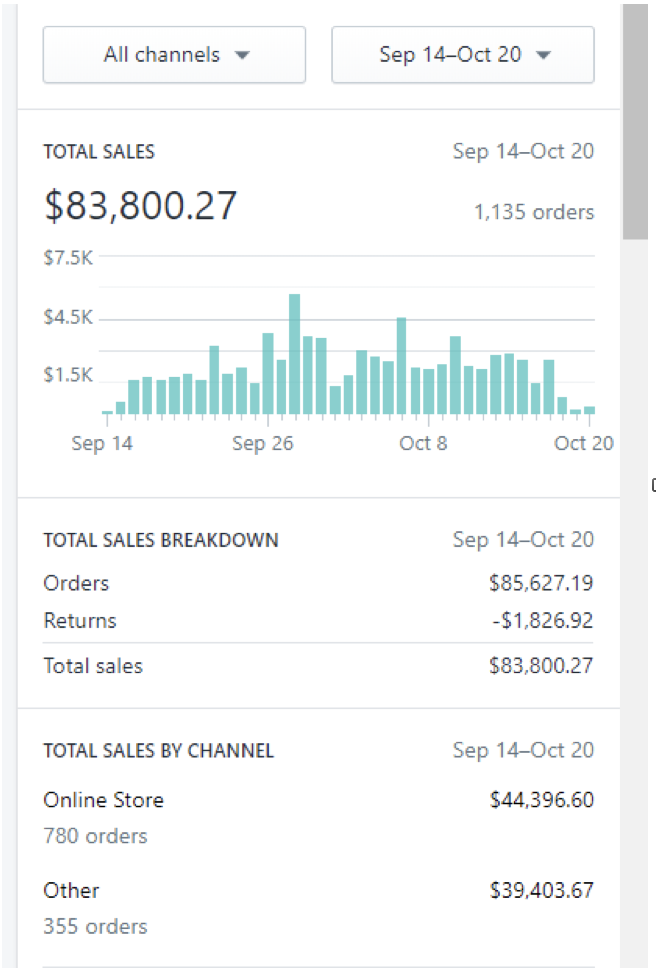Click the vertical scrollbar thumb

635,120
